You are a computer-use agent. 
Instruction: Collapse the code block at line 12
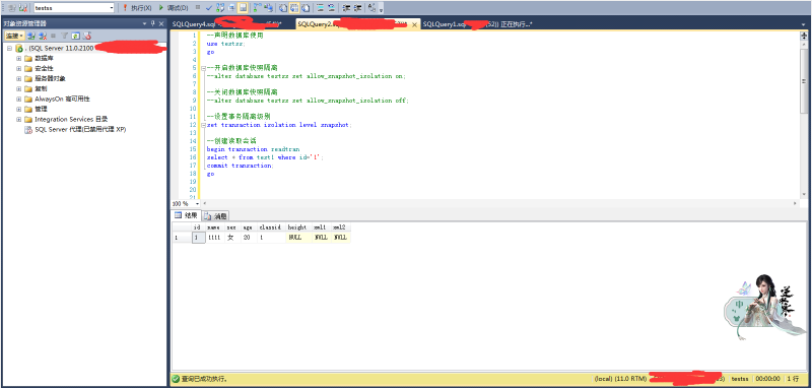coord(203,125)
